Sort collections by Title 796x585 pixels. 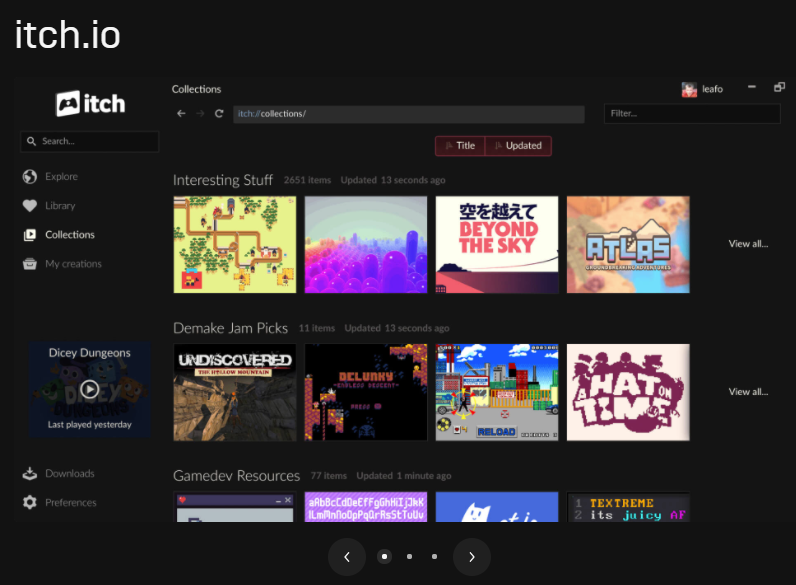tap(460, 146)
